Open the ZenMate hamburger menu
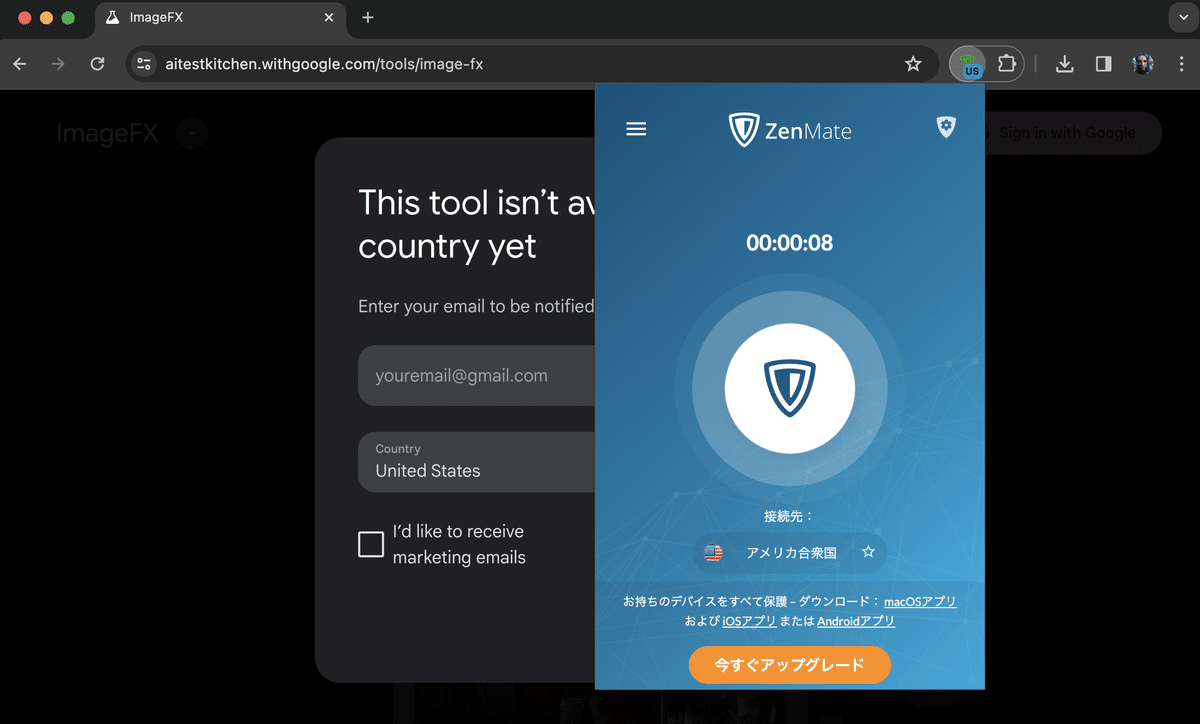Image resolution: width=1200 pixels, height=724 pixels. tap(636, 128)
